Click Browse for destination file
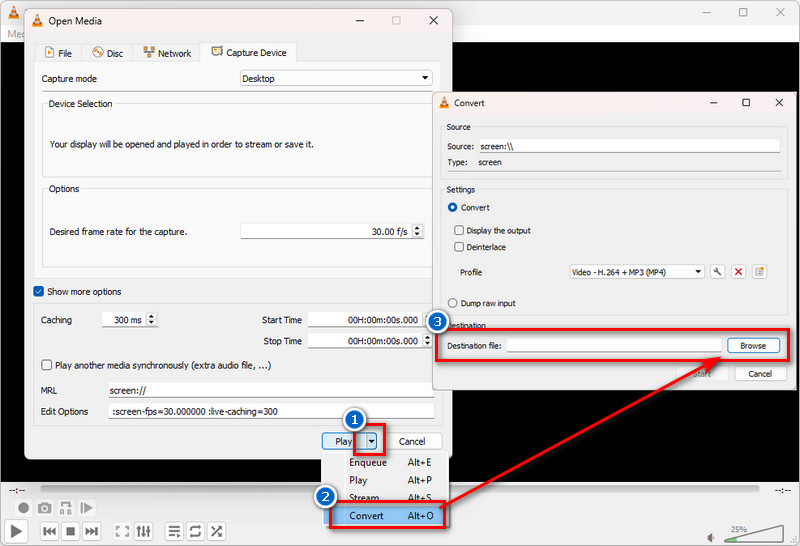Image resolution: width=800 pixels, height=546 pixels. [x=753, y=345]
